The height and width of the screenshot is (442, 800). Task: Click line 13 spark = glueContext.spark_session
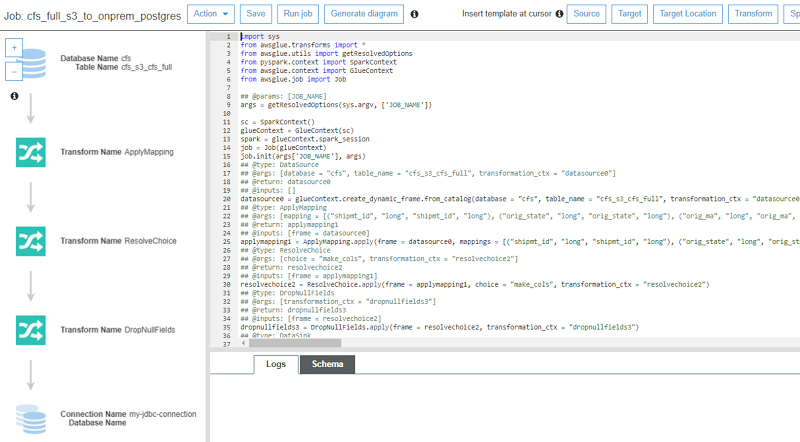pyautogui.click(x=305, y=139)
